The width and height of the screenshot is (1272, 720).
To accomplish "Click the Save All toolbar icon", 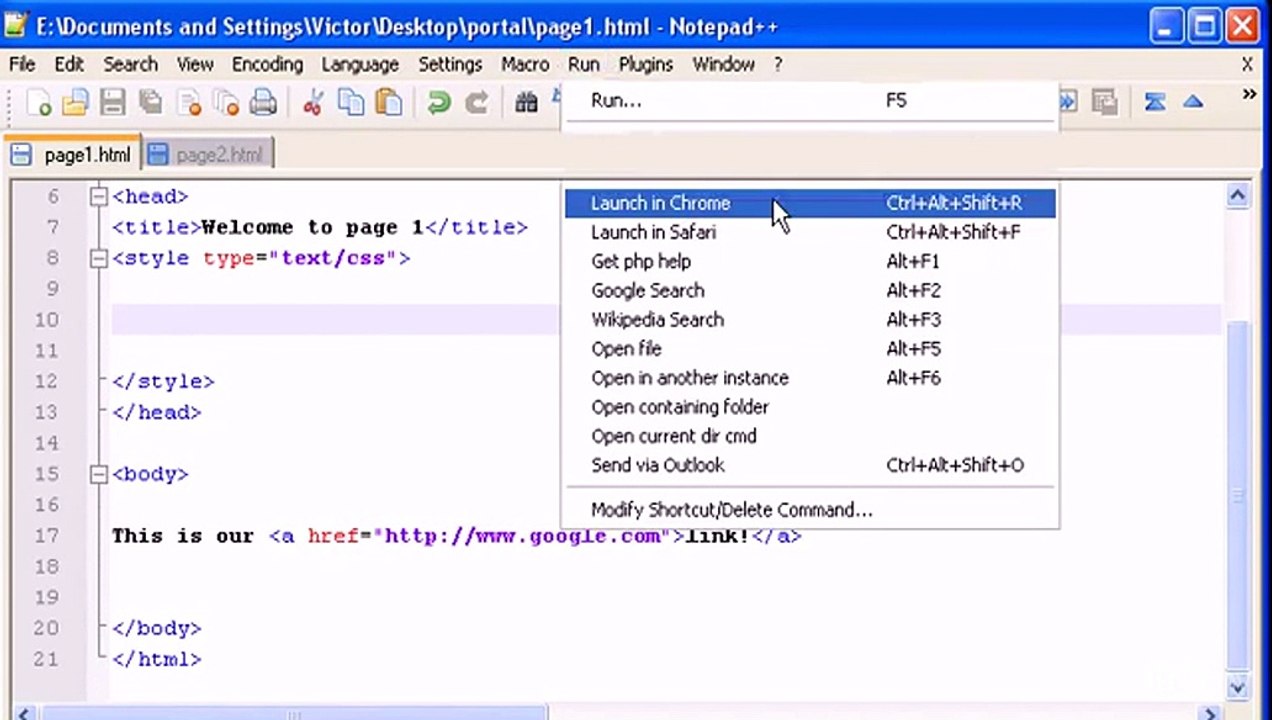I will pos(151,102).
